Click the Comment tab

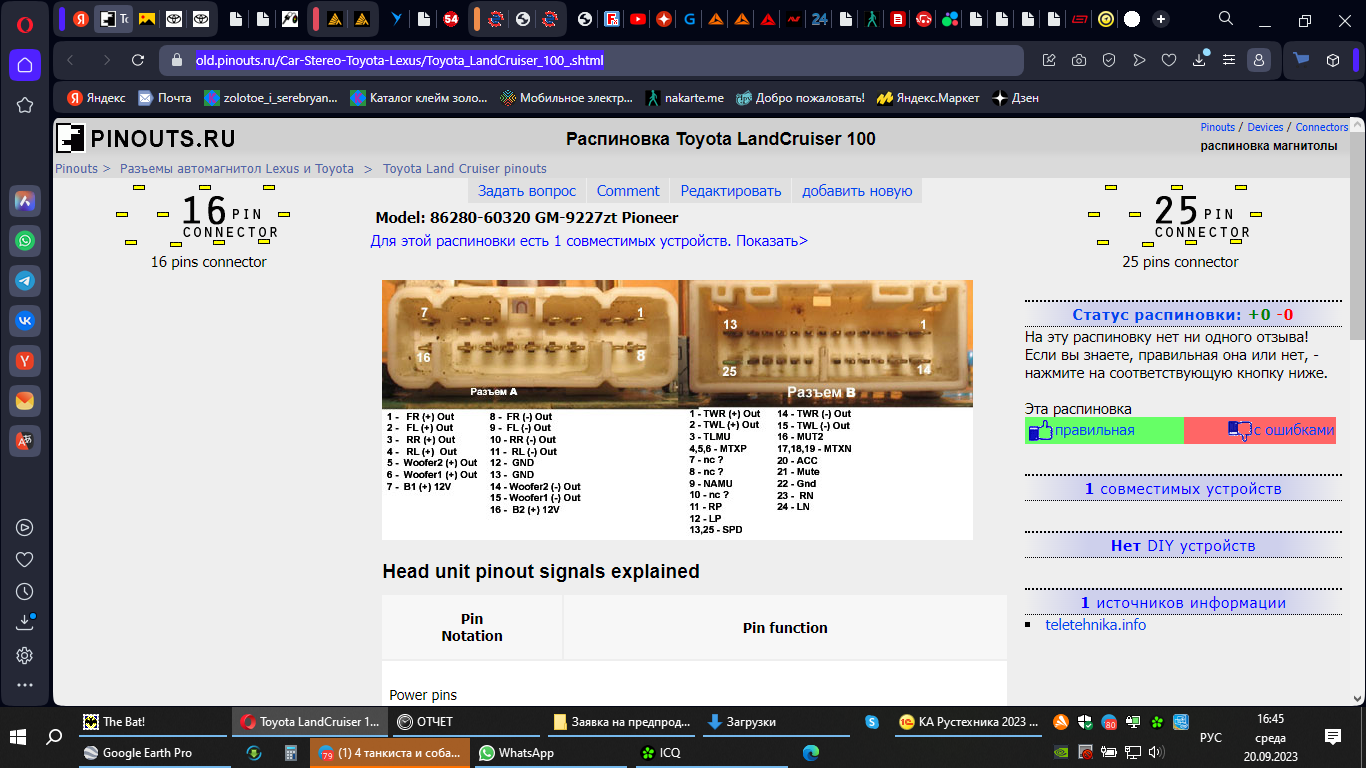[628, 191]
